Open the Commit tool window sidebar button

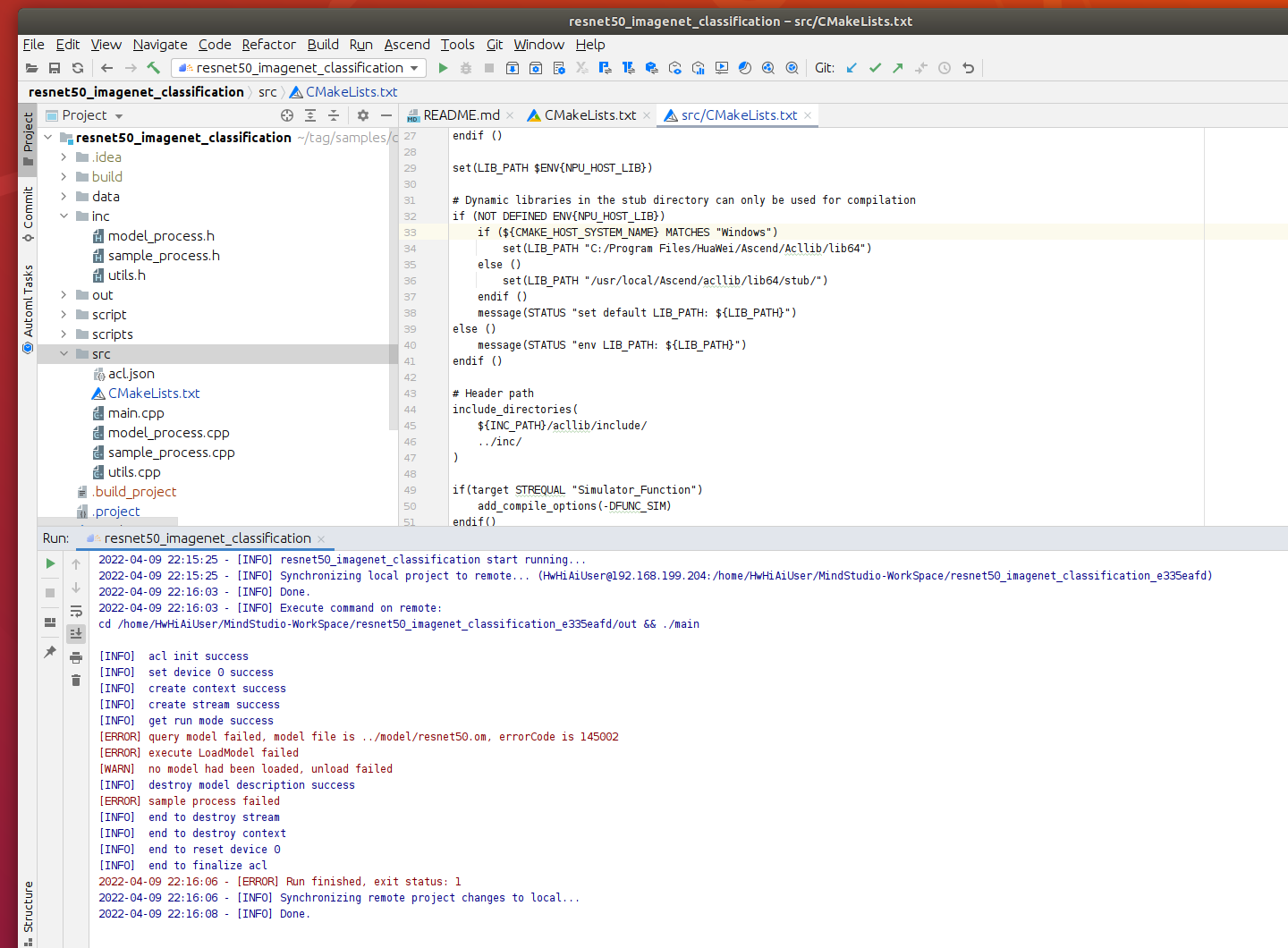click(x=28, y=213)
